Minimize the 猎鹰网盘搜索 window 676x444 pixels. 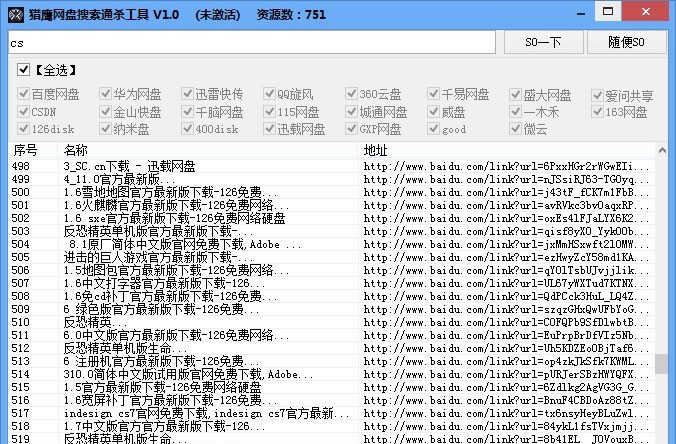point(581,12)
